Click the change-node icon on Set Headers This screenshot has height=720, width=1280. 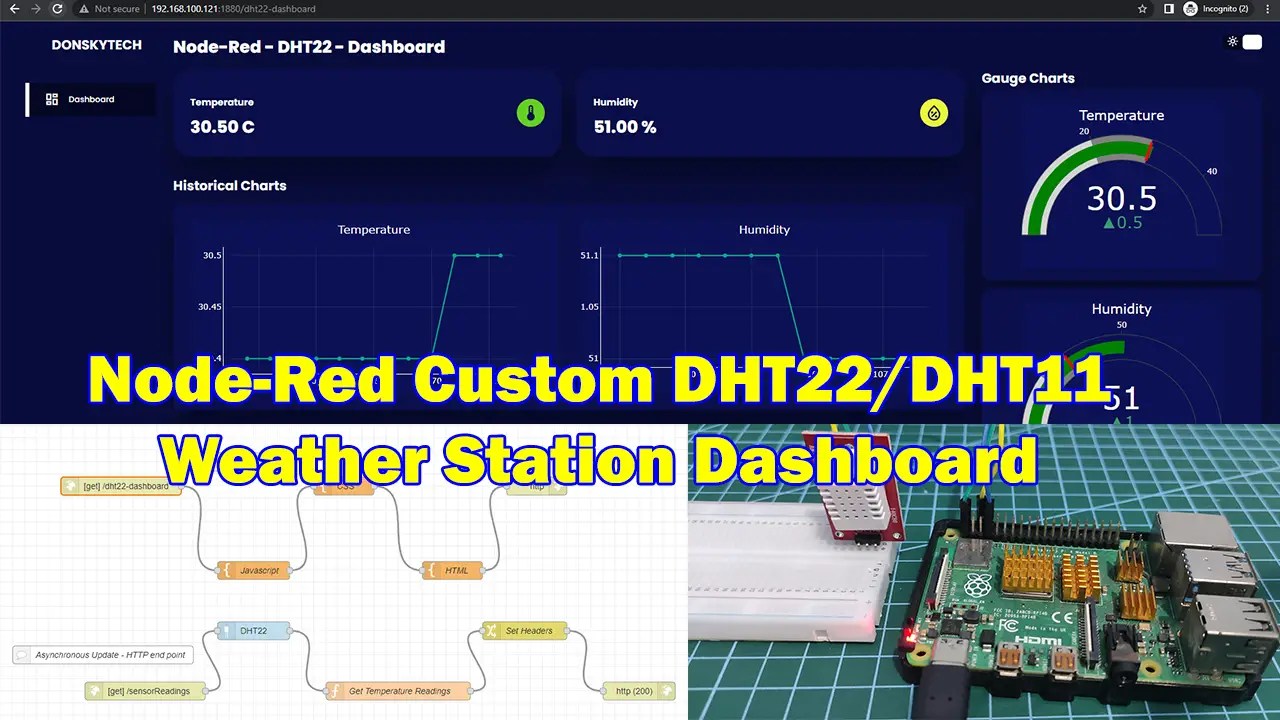[x=492, y=631]
